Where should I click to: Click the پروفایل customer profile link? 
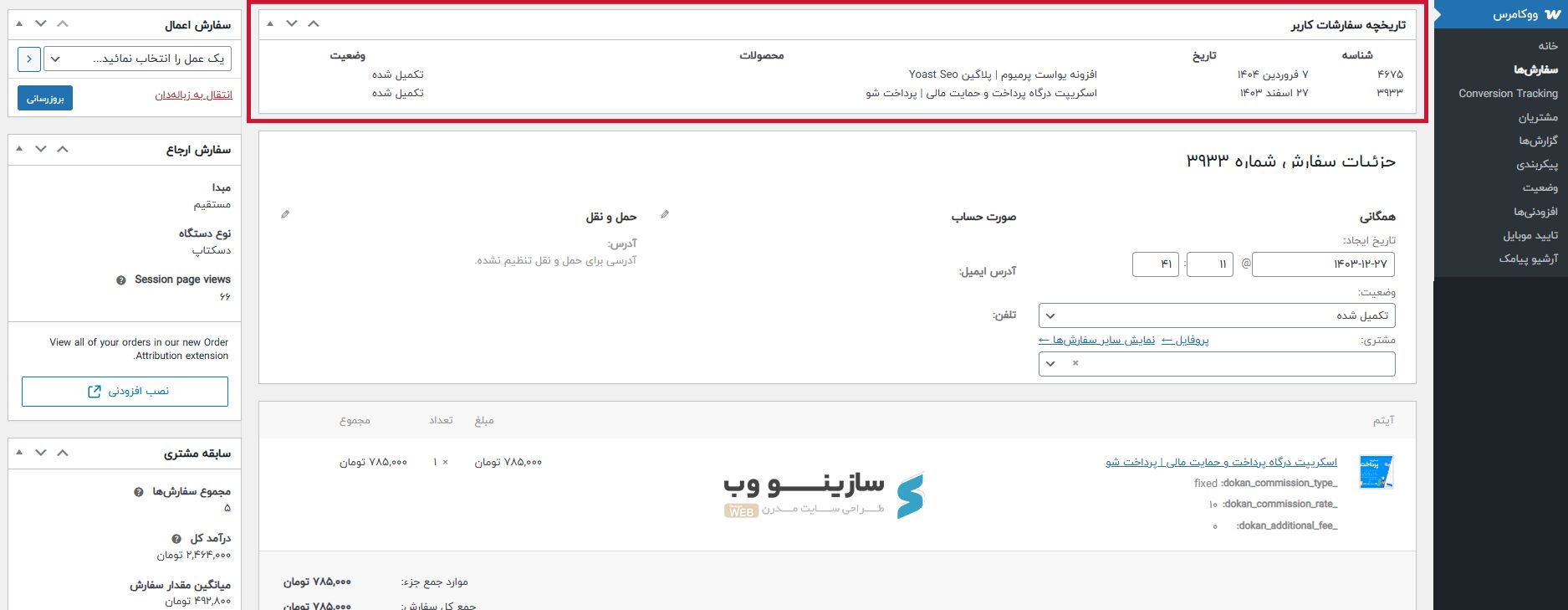(x=1186, y=340)
